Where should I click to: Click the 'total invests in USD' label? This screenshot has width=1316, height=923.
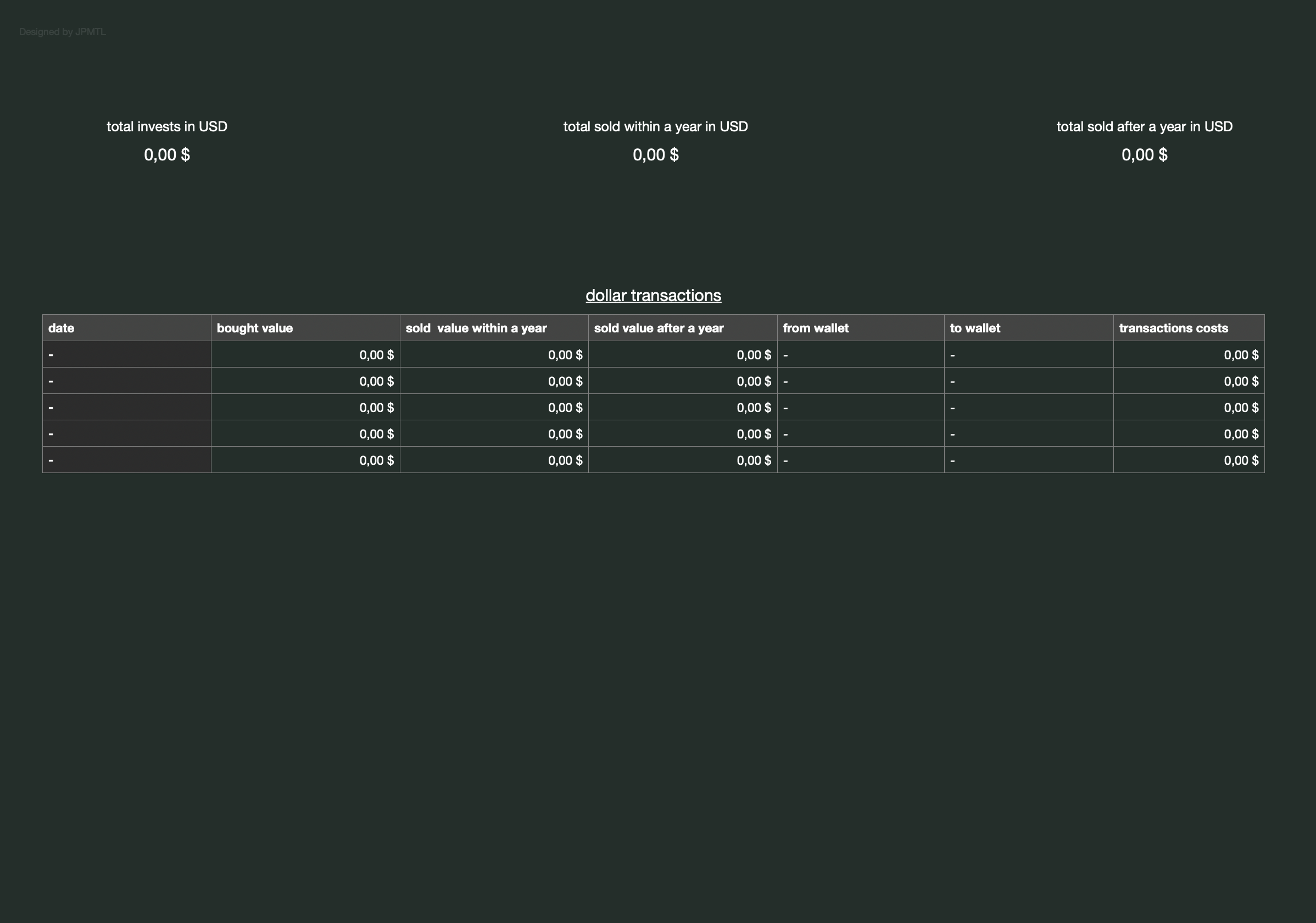pos(167,127)
